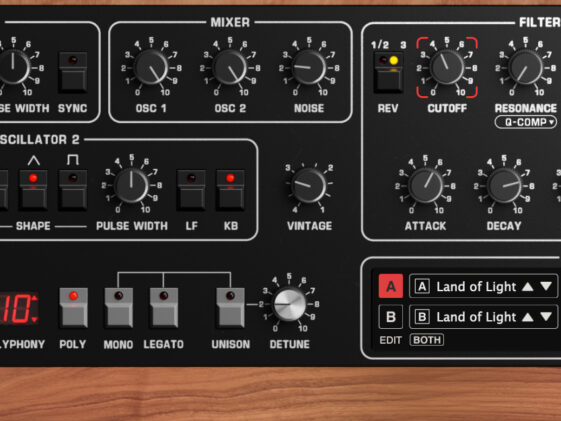Click the silver DETUNE knob

pos(289,304)
